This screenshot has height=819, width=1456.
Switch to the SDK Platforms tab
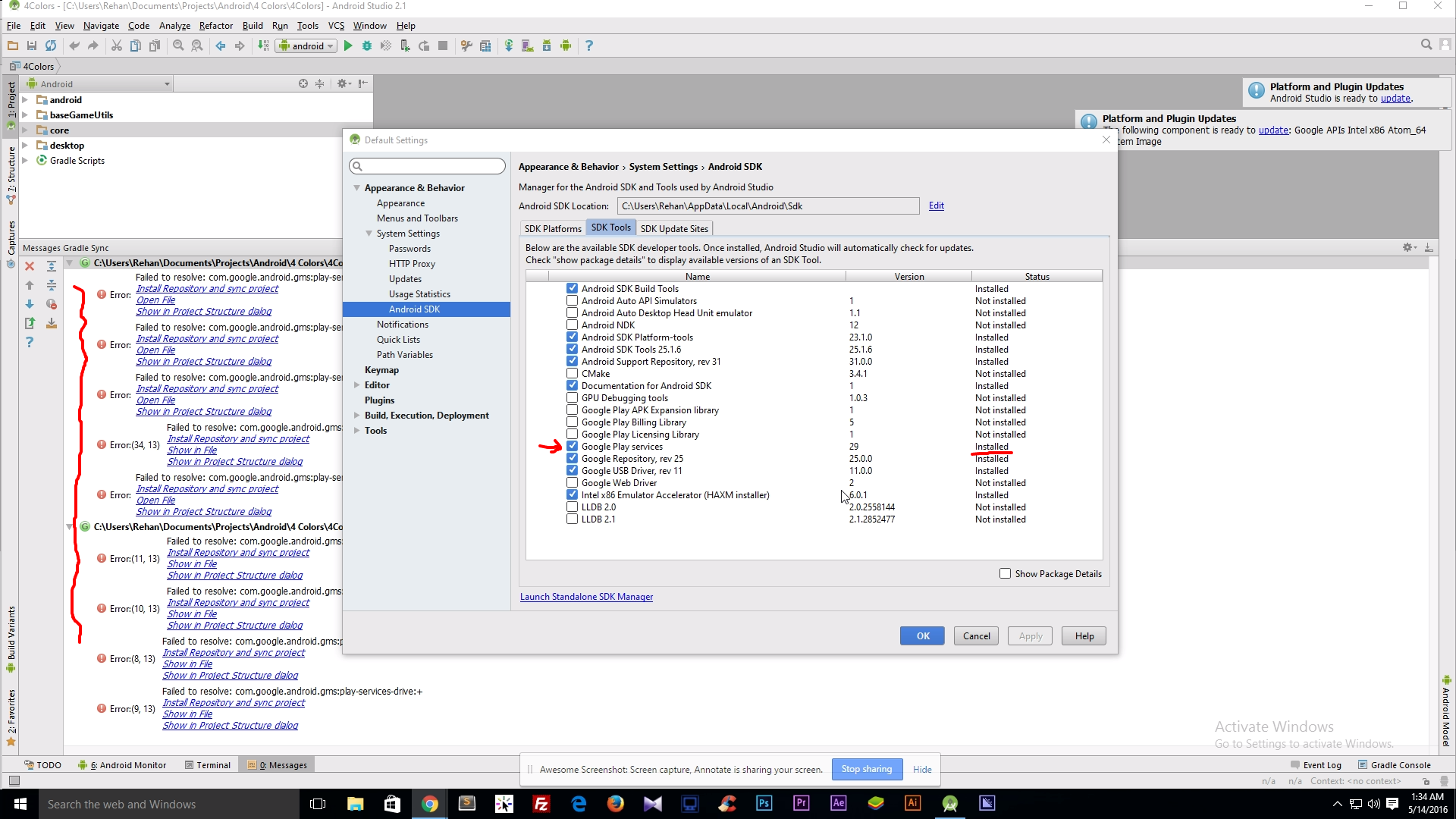coord(553,228)
